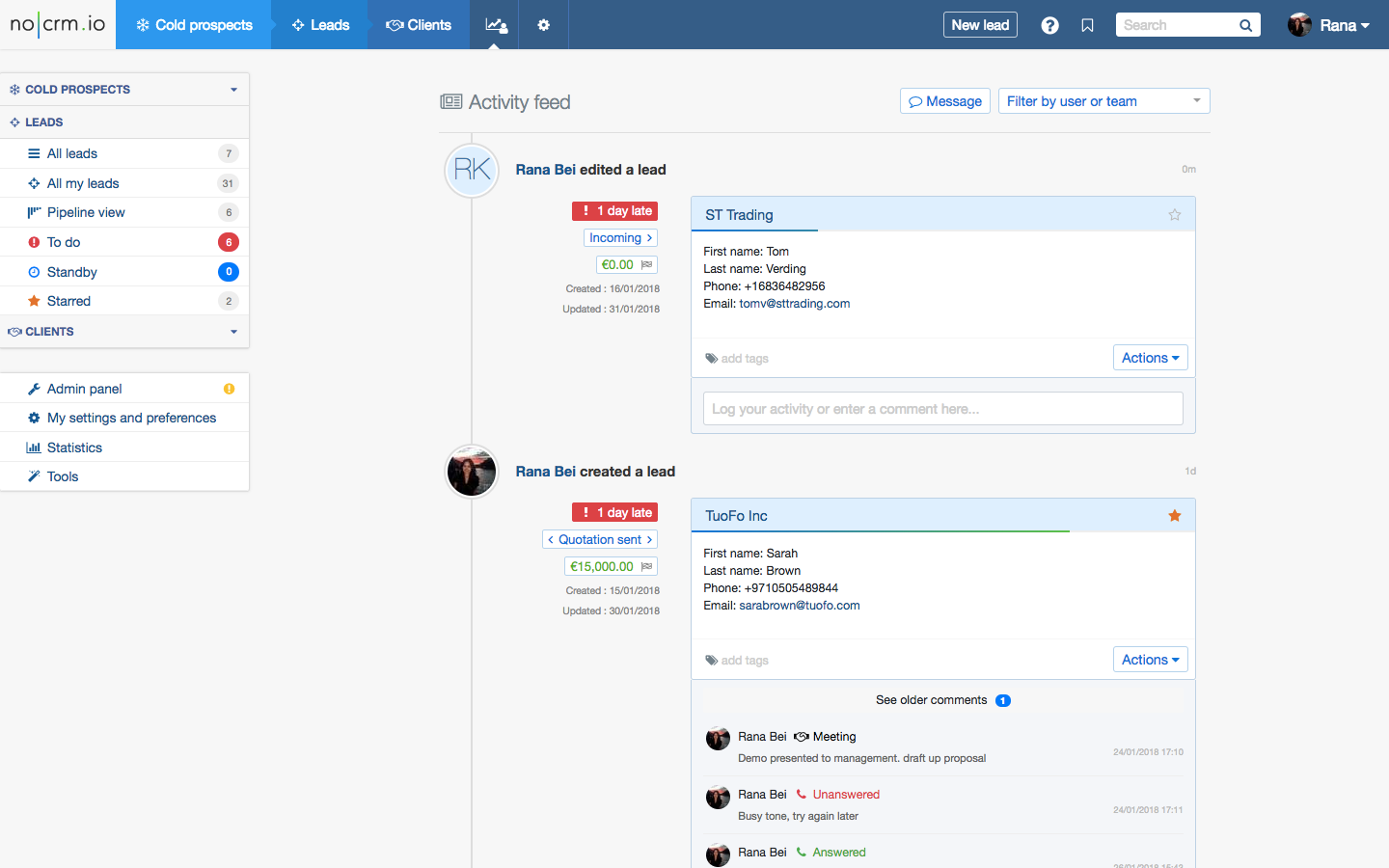Click the green Answered phone icon
Screen dimensions: 1389x868
click(801, 853)
